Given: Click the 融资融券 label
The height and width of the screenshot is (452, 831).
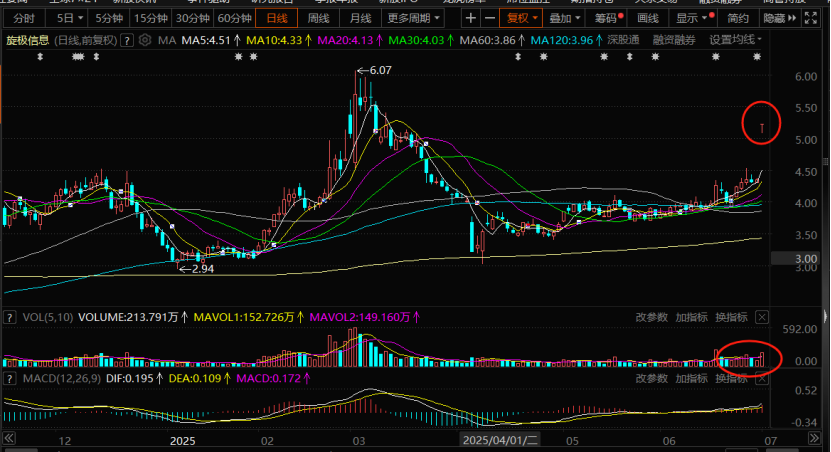Looking at the screenshot, I should [x=674, y=40].
